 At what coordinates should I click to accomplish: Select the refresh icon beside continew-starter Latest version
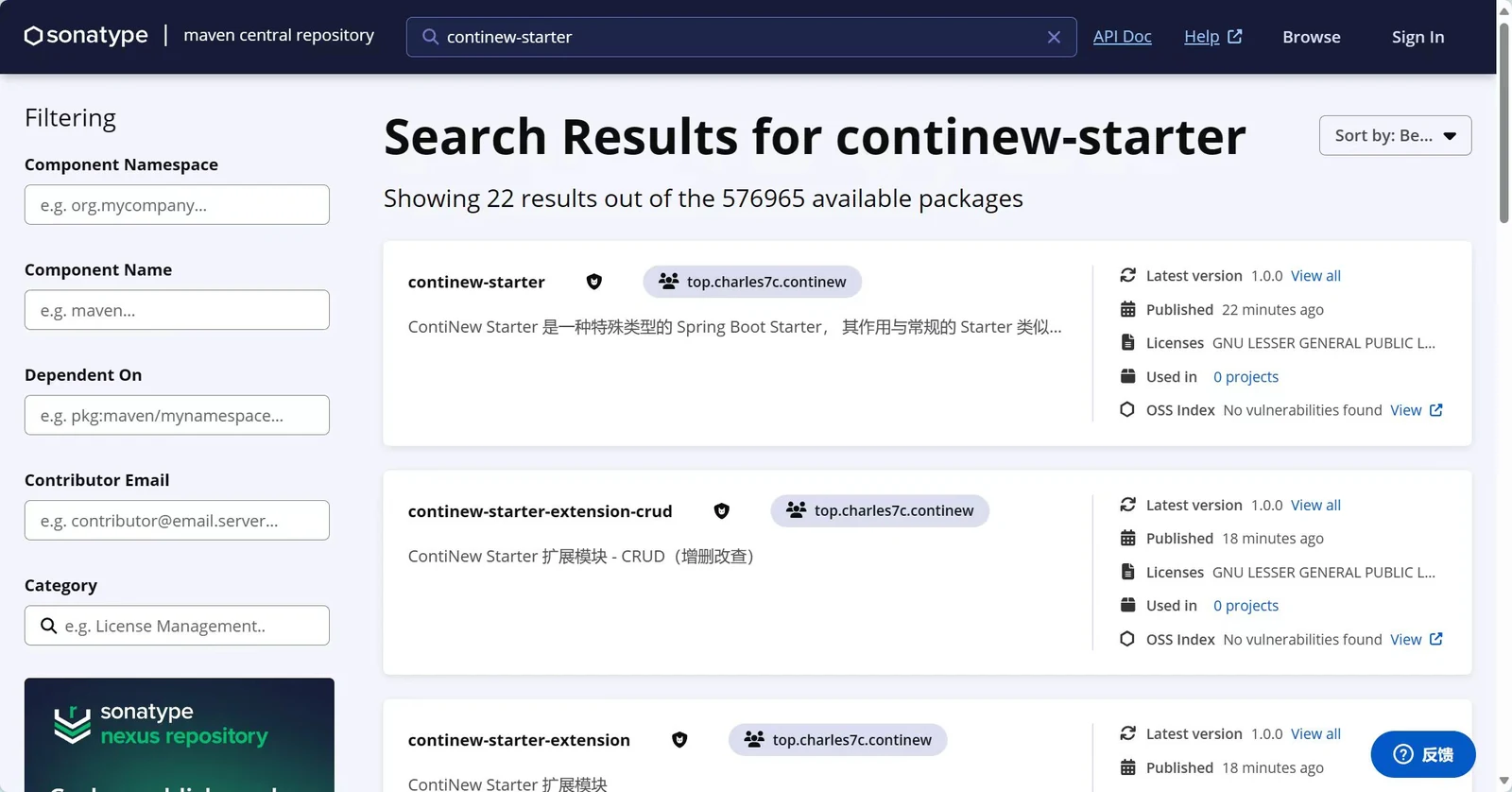click(x=1127, y=275)
